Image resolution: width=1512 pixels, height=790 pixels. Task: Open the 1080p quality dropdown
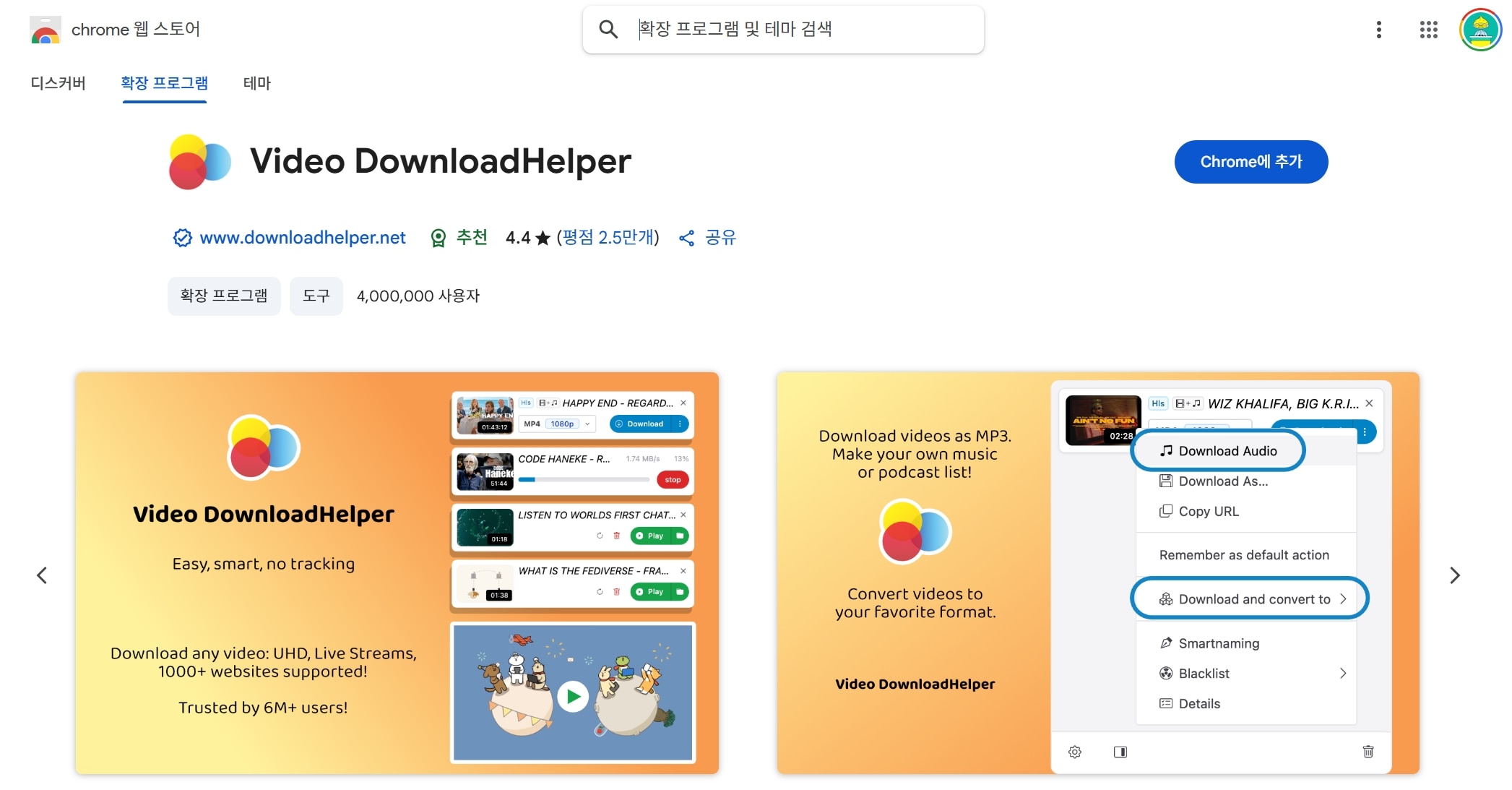(x=569, y=424)
